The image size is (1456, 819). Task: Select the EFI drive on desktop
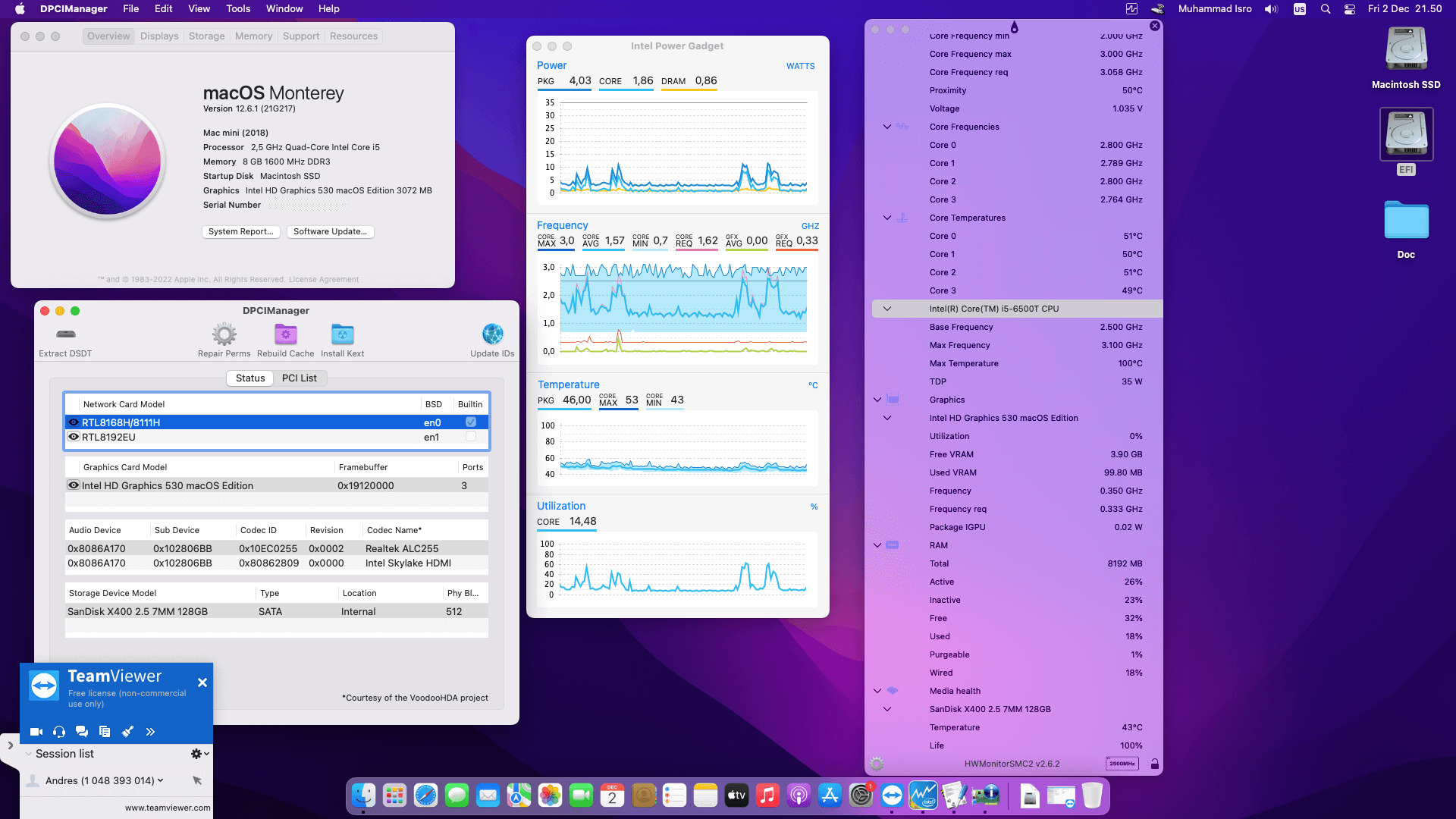click(x=1406, y=134)
